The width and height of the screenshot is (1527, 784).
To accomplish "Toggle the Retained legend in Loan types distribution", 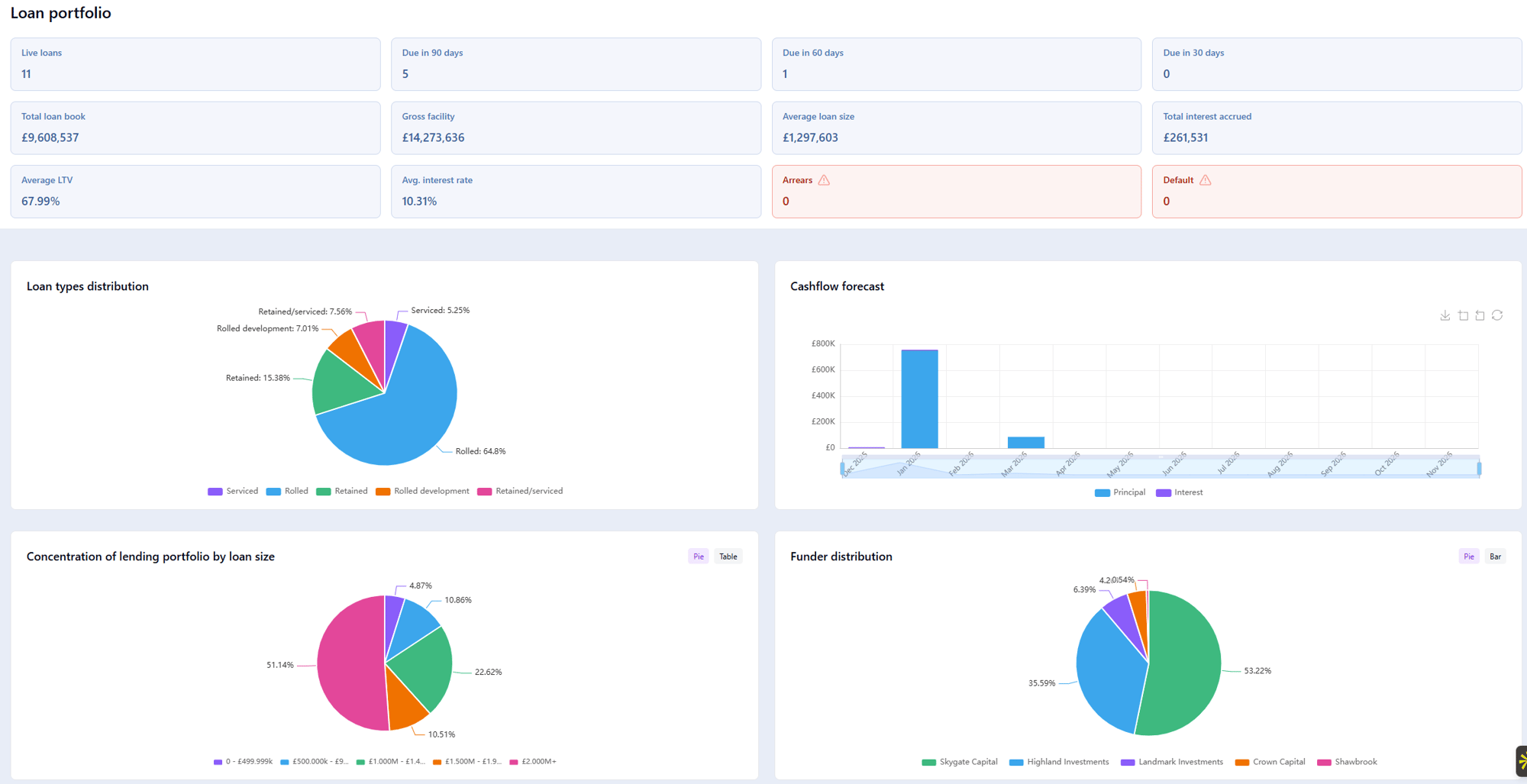I will pyautogui.click(x=342, y=491).
